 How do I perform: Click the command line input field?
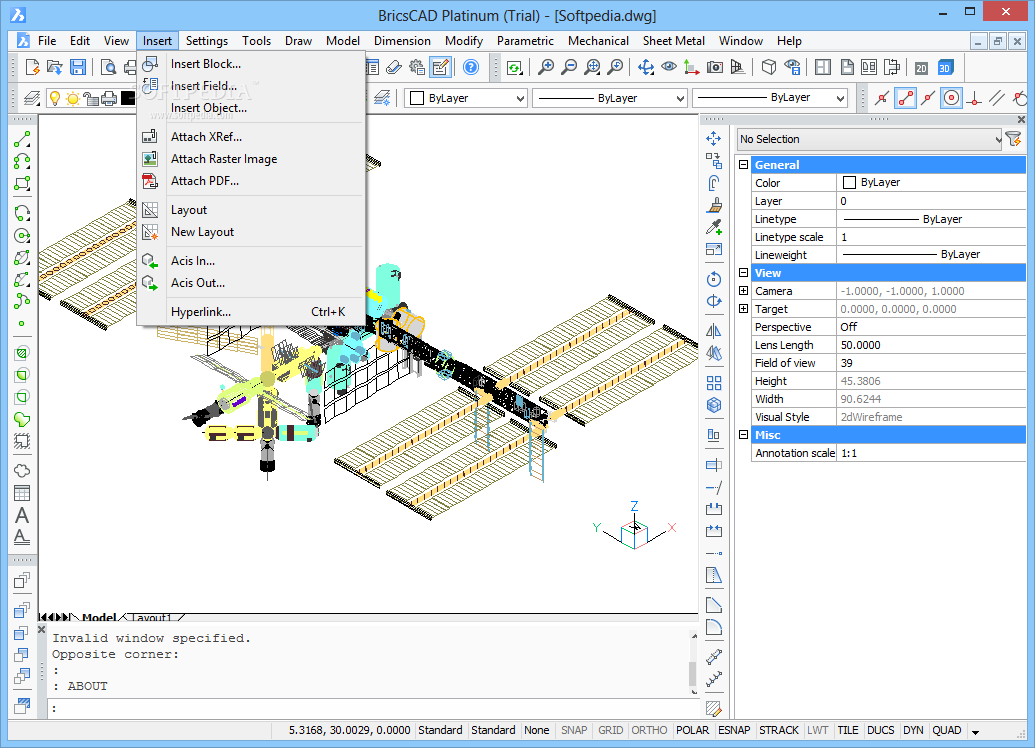373,708
